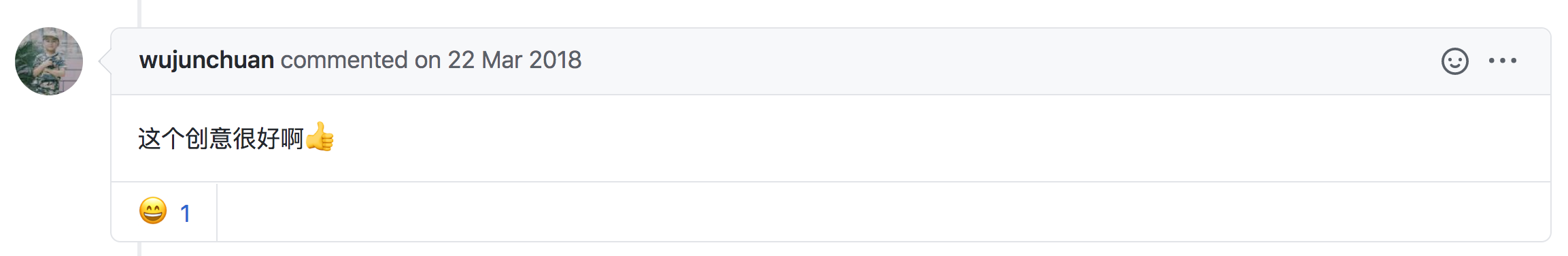Click the empty reactions bar beside laugh emoji

(x=883, y=212)
